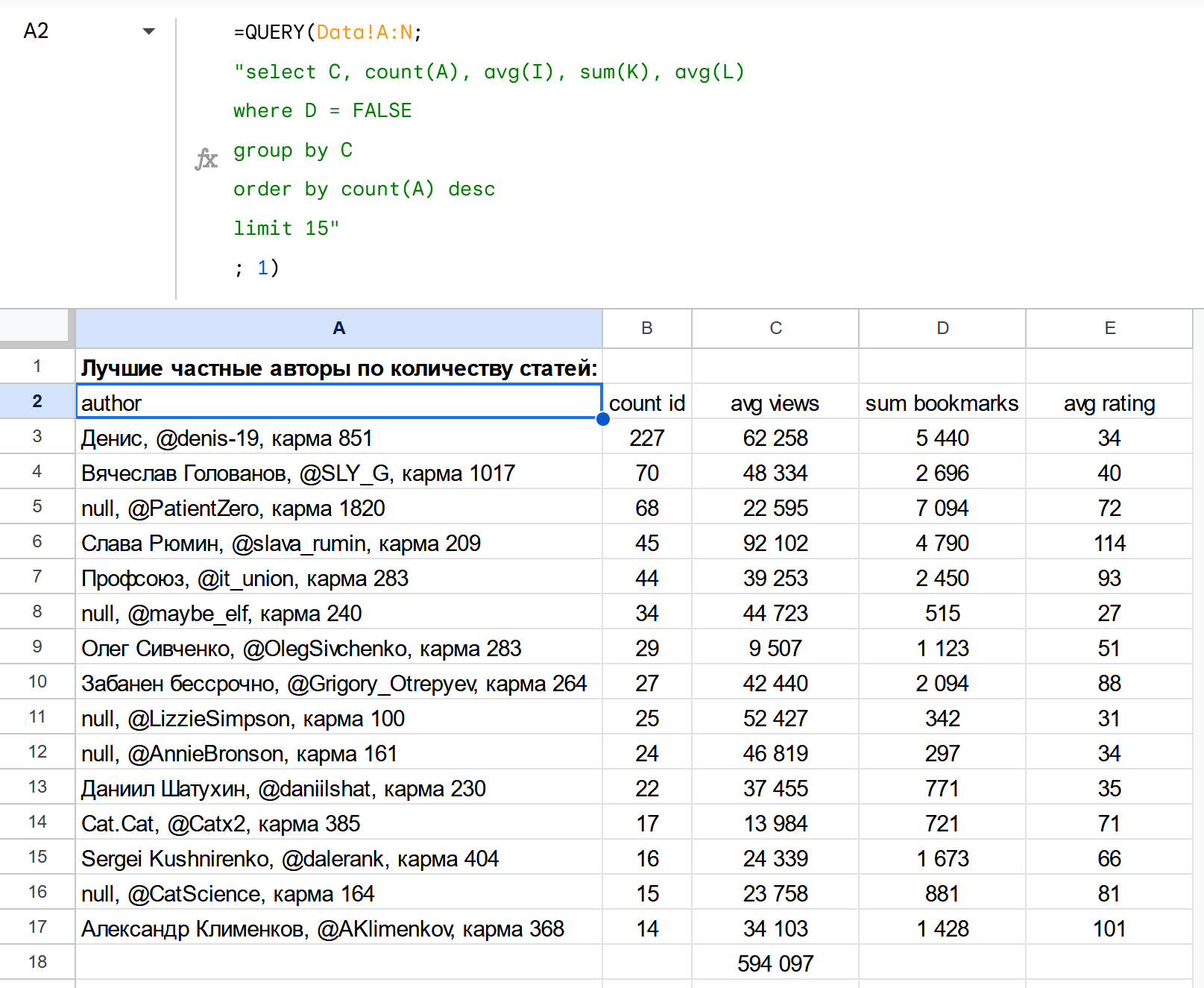Image resolution: width=1204 pixels, height=988 pixels.
Task: Select row 18 header
Action: 37,962
